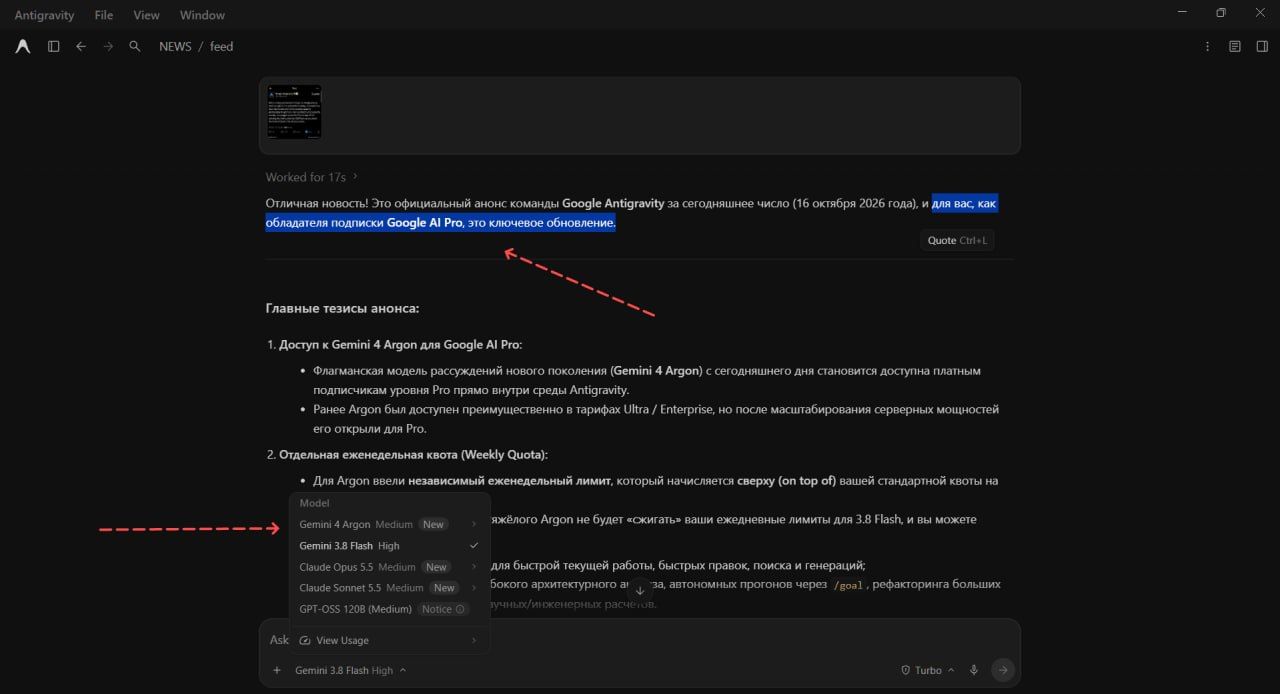Open the Window menu
The image size is (1280, 694).
(202, 15)
